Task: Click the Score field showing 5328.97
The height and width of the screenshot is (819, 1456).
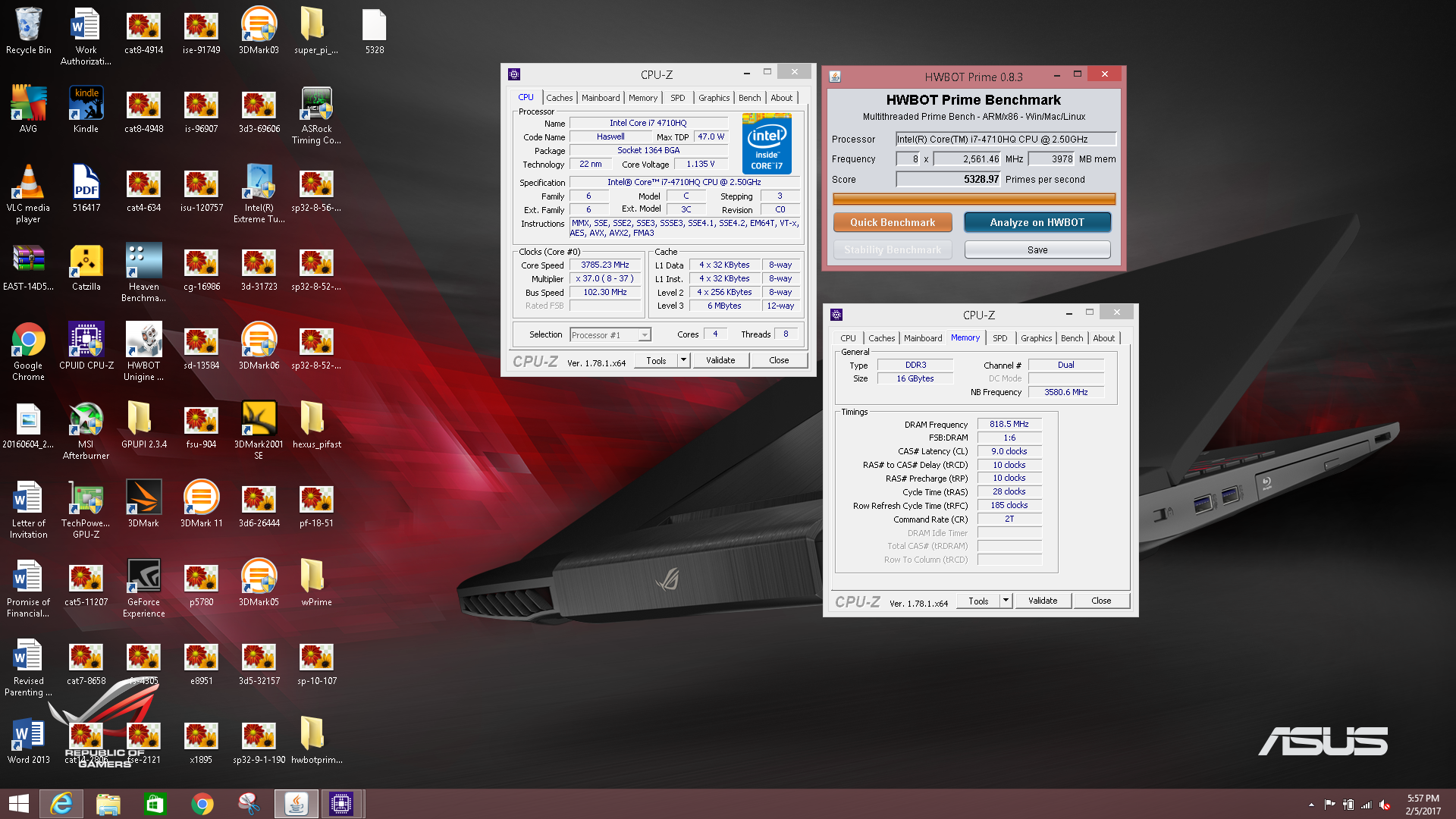Action: click(x=949, y=180)
